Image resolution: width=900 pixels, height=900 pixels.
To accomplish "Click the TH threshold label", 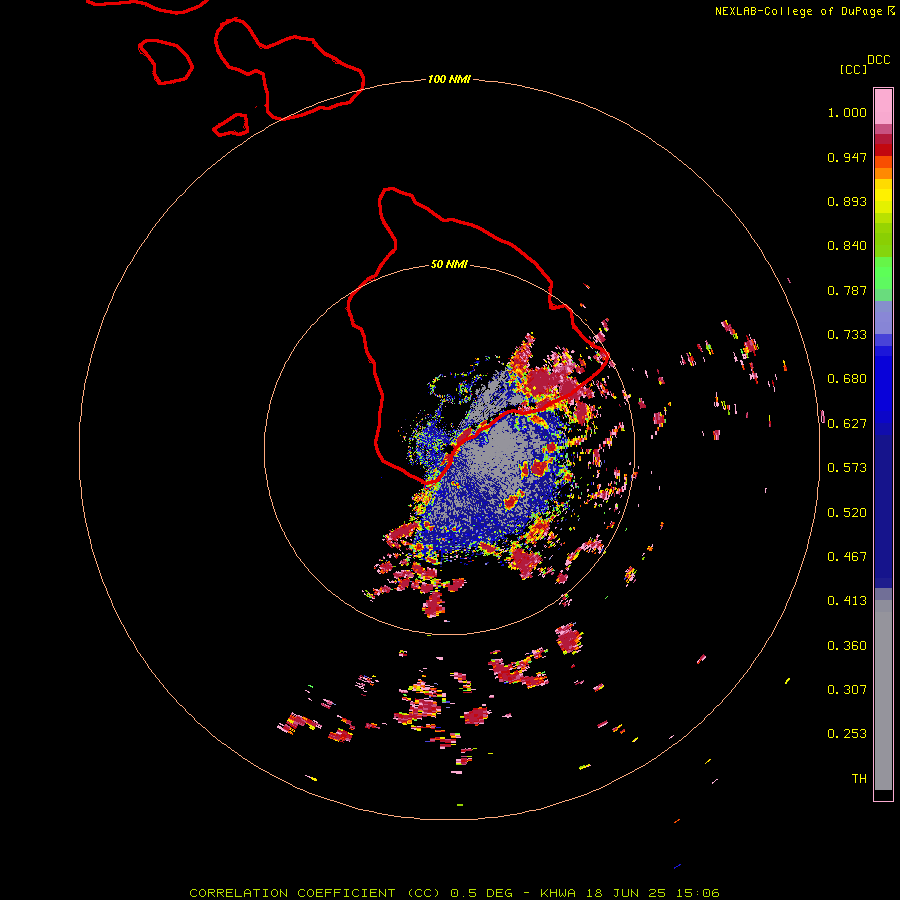I will click(859, 779).
